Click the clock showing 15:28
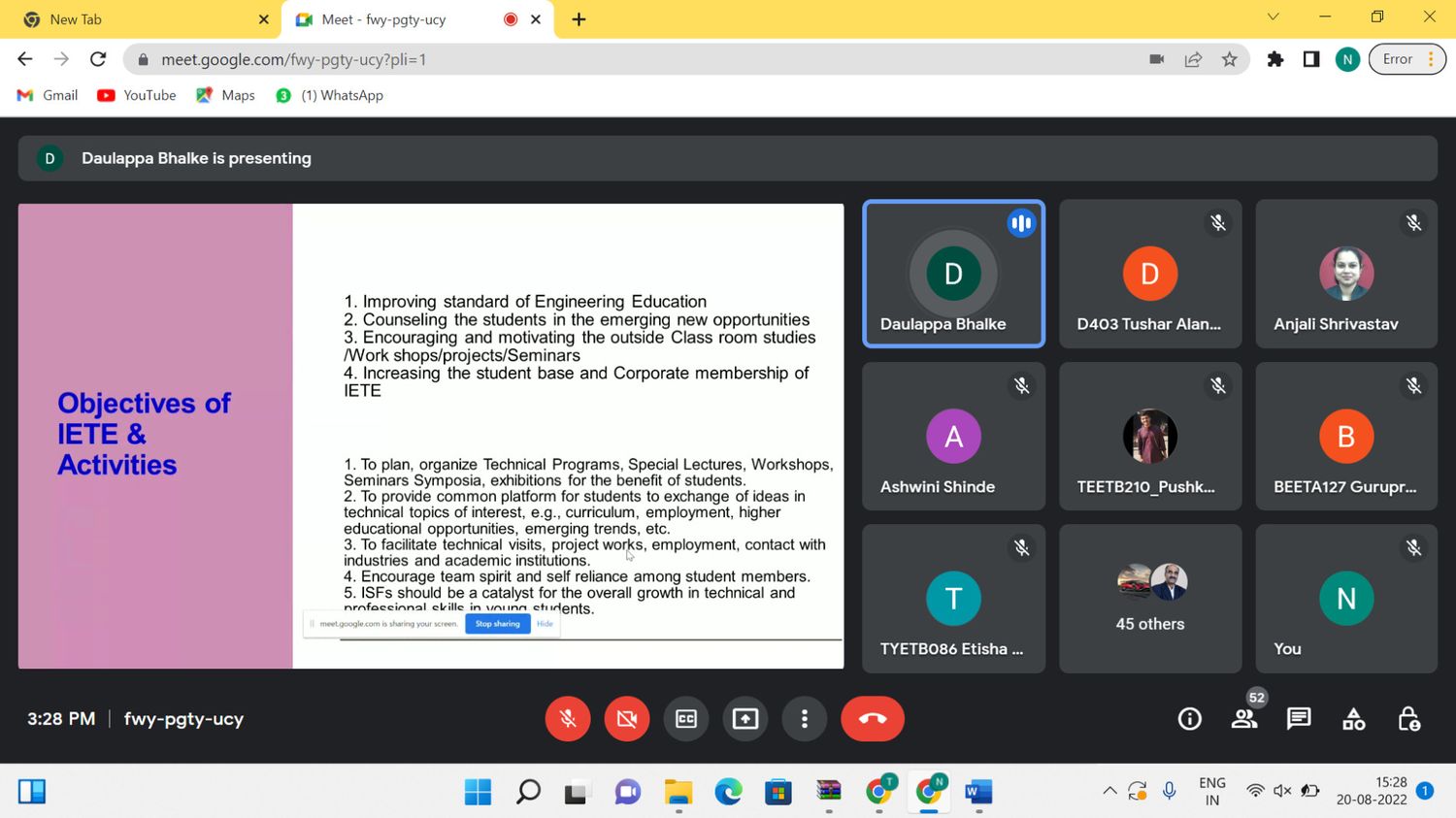This screenshot has height=818, width=1456. point(1372,791)
